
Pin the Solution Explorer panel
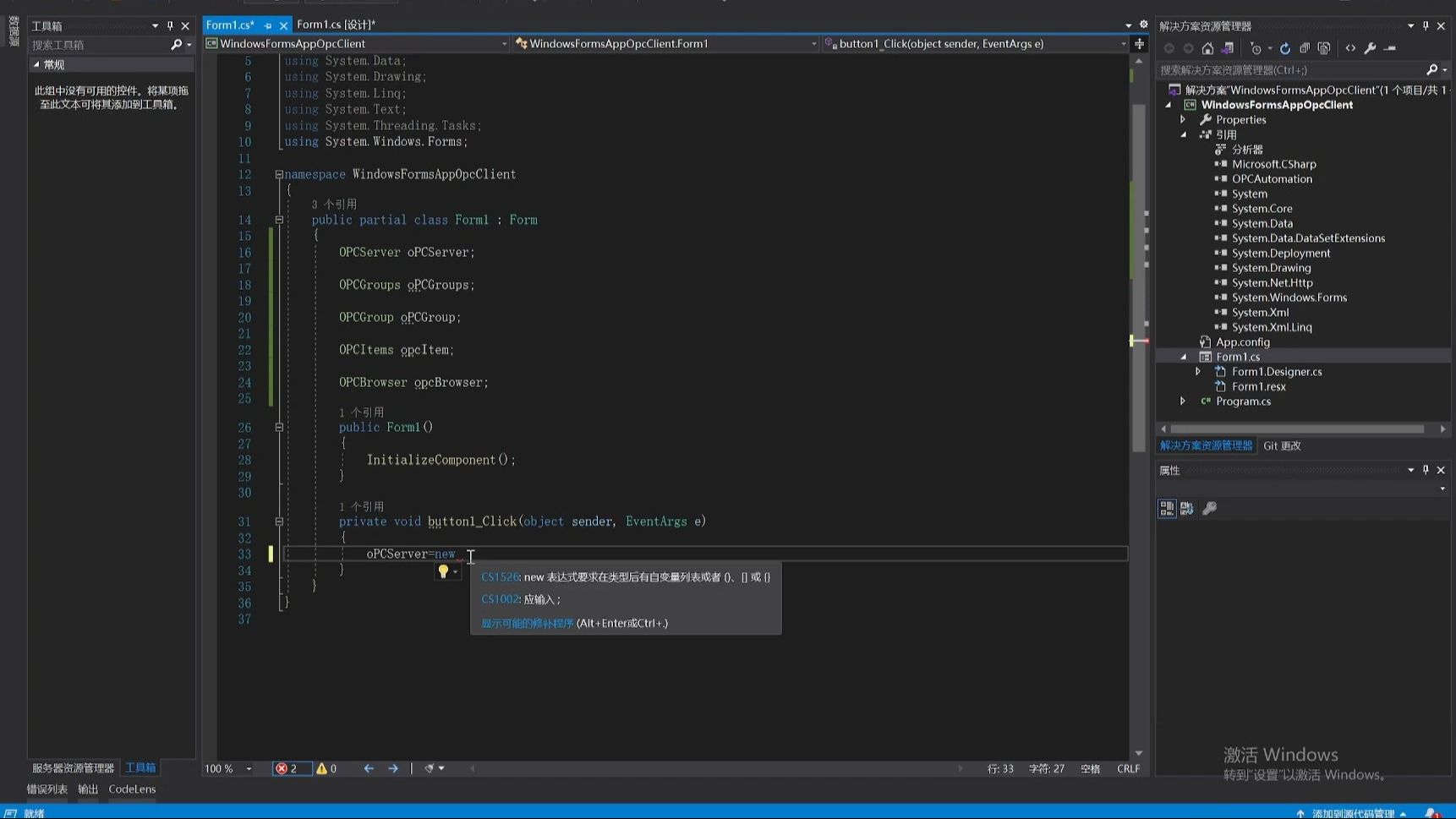click(1426, 26)
